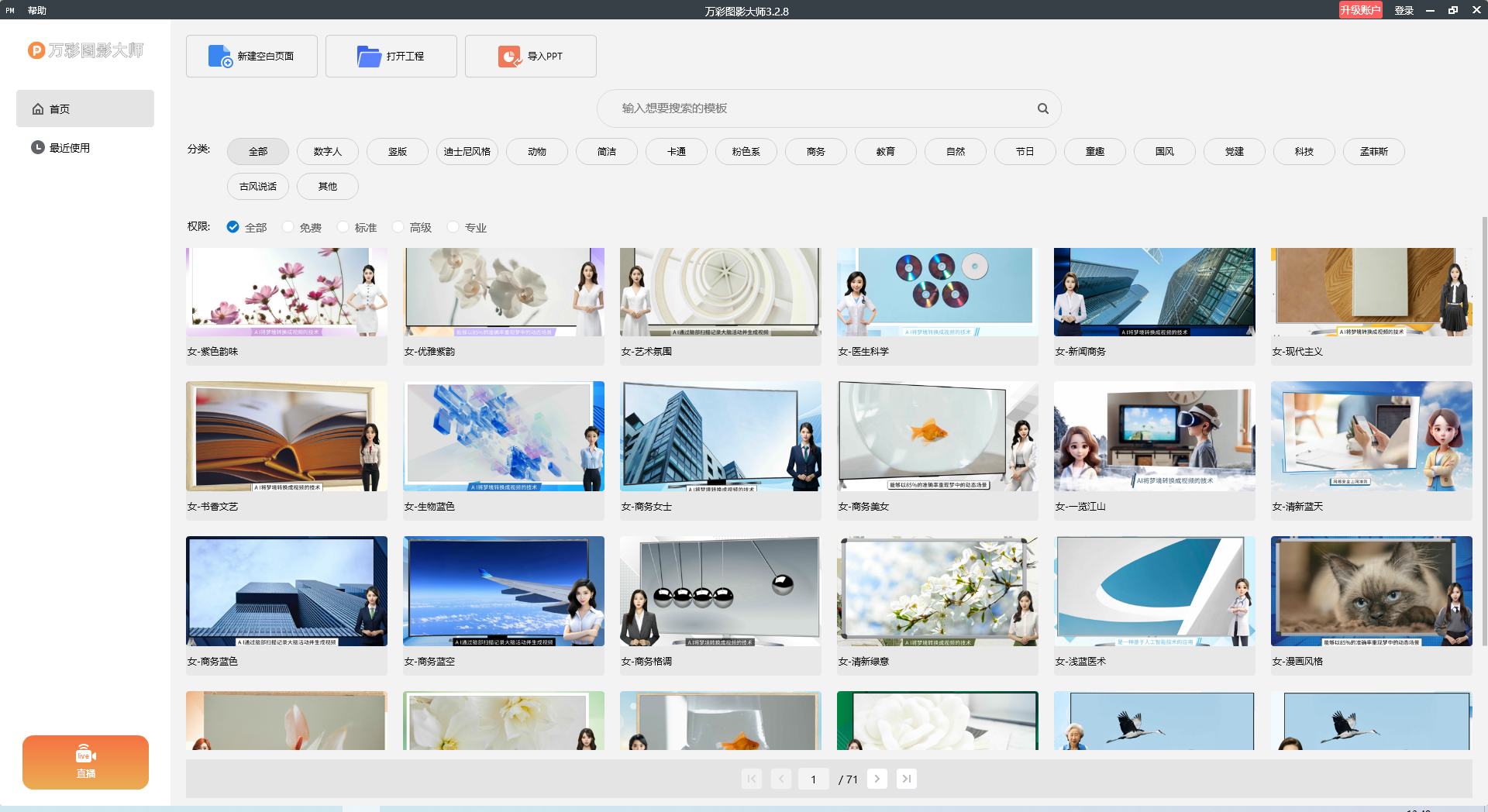Jump to the first template page

[x=752, y=779]
